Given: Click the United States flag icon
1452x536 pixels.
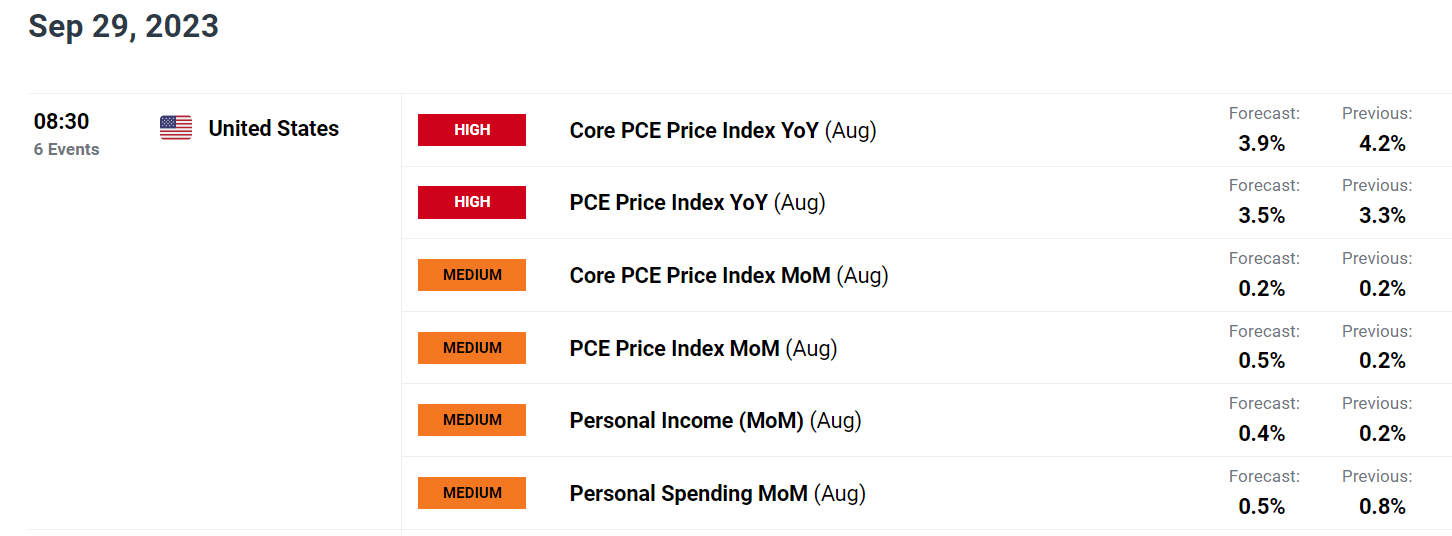Looking at the screenshot, I should pos(176,128).
